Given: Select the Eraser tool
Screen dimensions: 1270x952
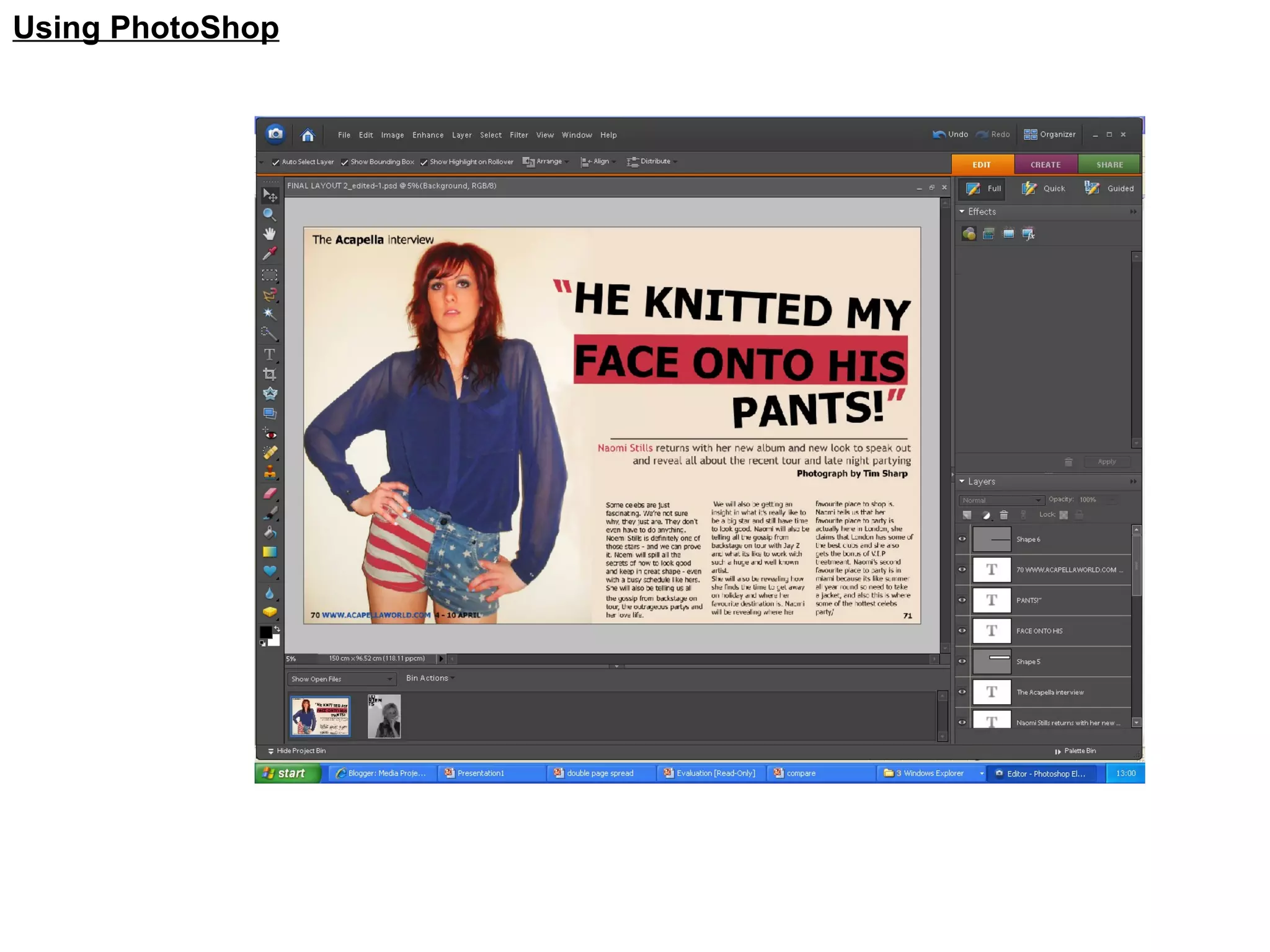Looking at the screenshot, I should pos(269,493).
